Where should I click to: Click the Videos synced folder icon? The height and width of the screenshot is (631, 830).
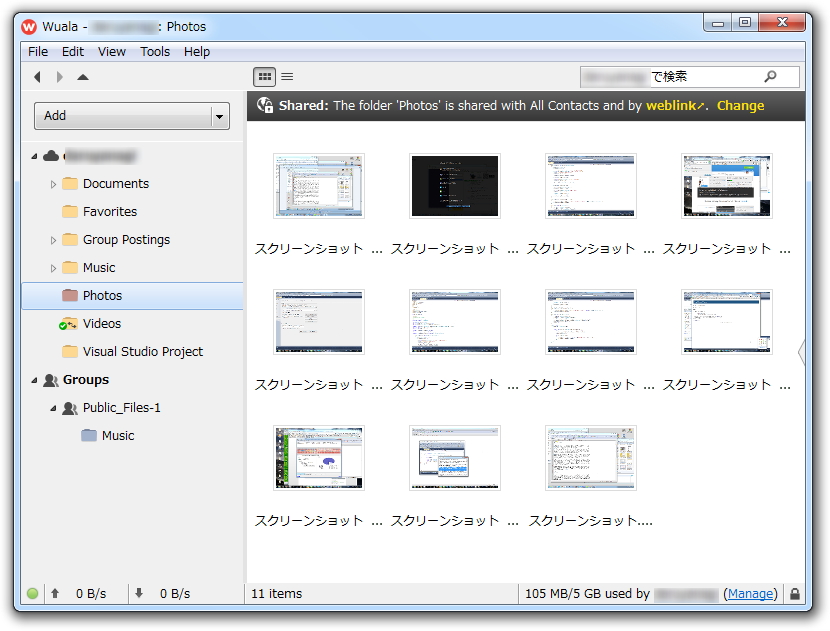point(68,324)
